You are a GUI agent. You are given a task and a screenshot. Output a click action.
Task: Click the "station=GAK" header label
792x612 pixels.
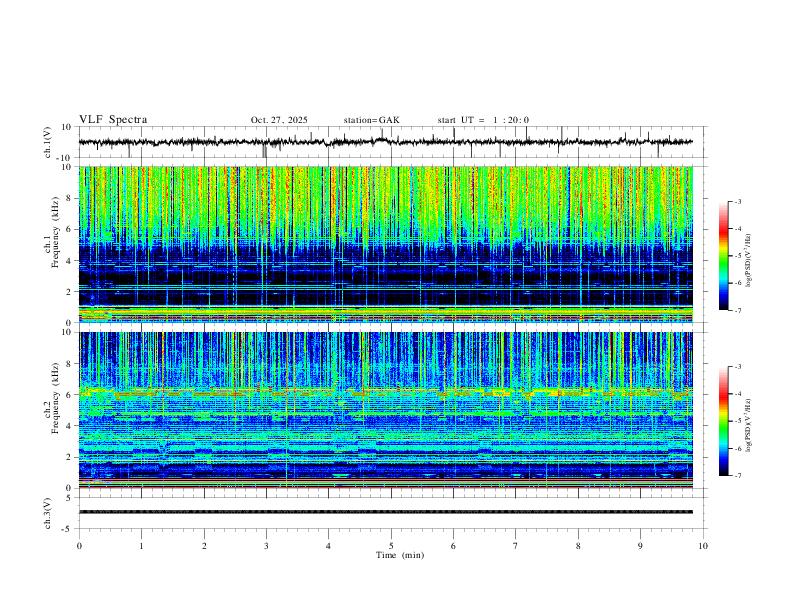point(371,120)
